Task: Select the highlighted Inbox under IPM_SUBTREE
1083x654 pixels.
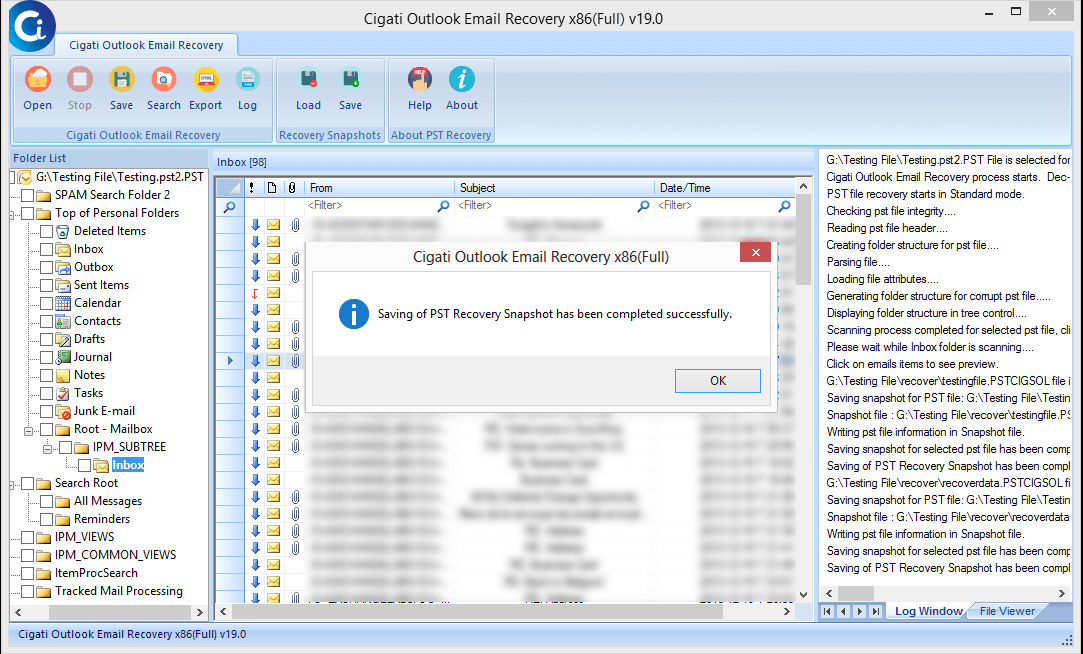Action: pyautogui.click(x=128, y=465)
